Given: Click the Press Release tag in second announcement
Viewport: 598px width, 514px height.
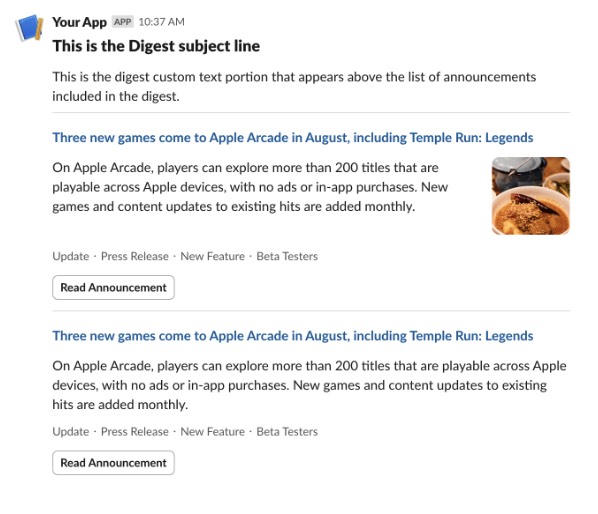Looking at the screenshot, I should coord(135,432).
